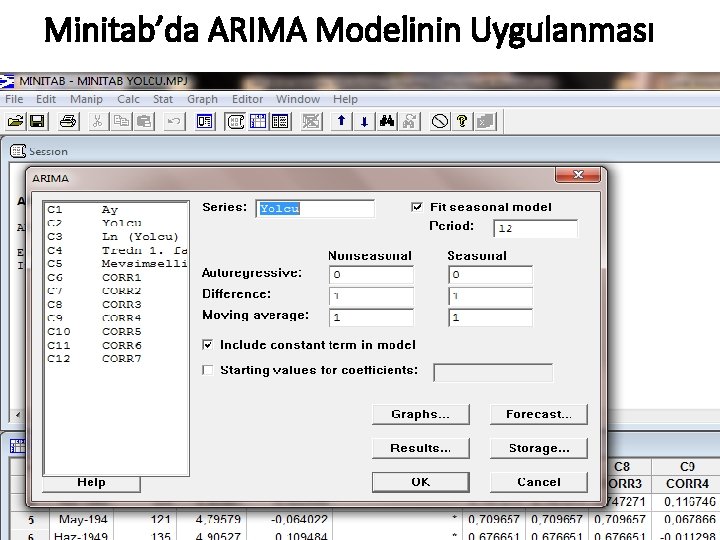Select C6 CORR1 in column list
The width and height of the screenshot is (720, 540).
pyautogui.click(x=116, y=277)
